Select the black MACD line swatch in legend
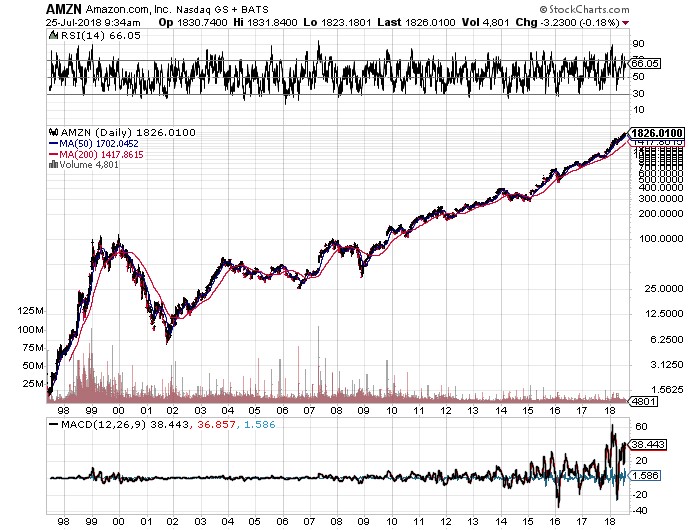The image size is (700, 530). [54, 425]
